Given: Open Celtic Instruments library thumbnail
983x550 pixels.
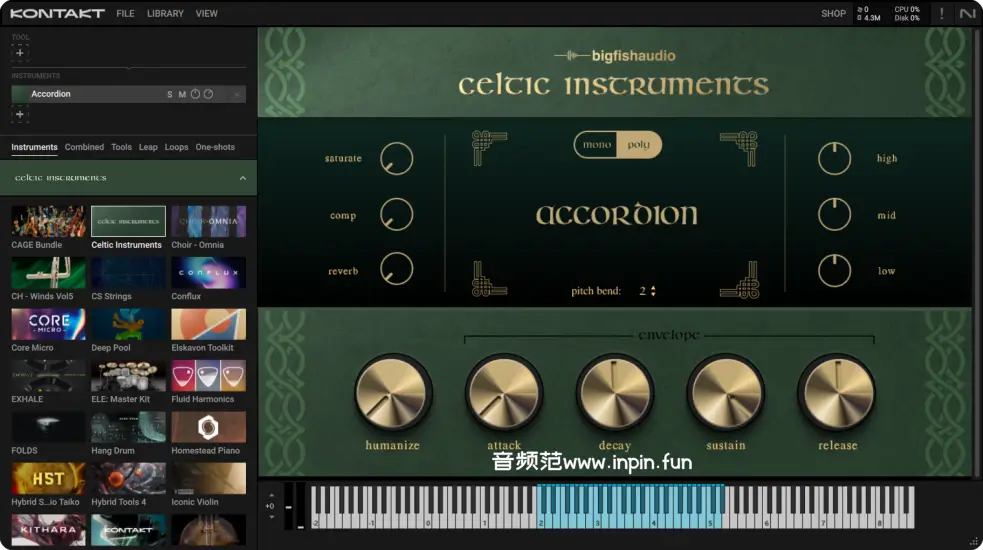Looking at the screenshot, I should [129, 221].
